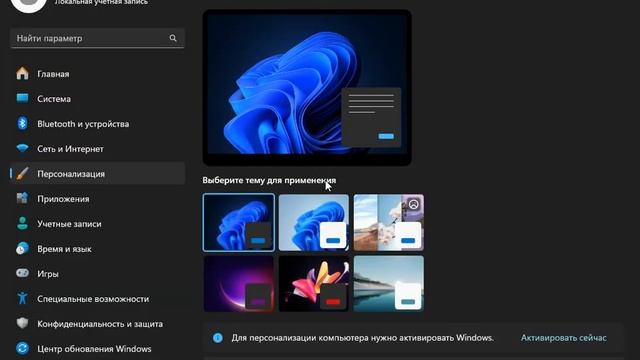The image size is (640, 360).
Task: Select the dark blue Windows bloom theme
Action: (x=239, y=222)
